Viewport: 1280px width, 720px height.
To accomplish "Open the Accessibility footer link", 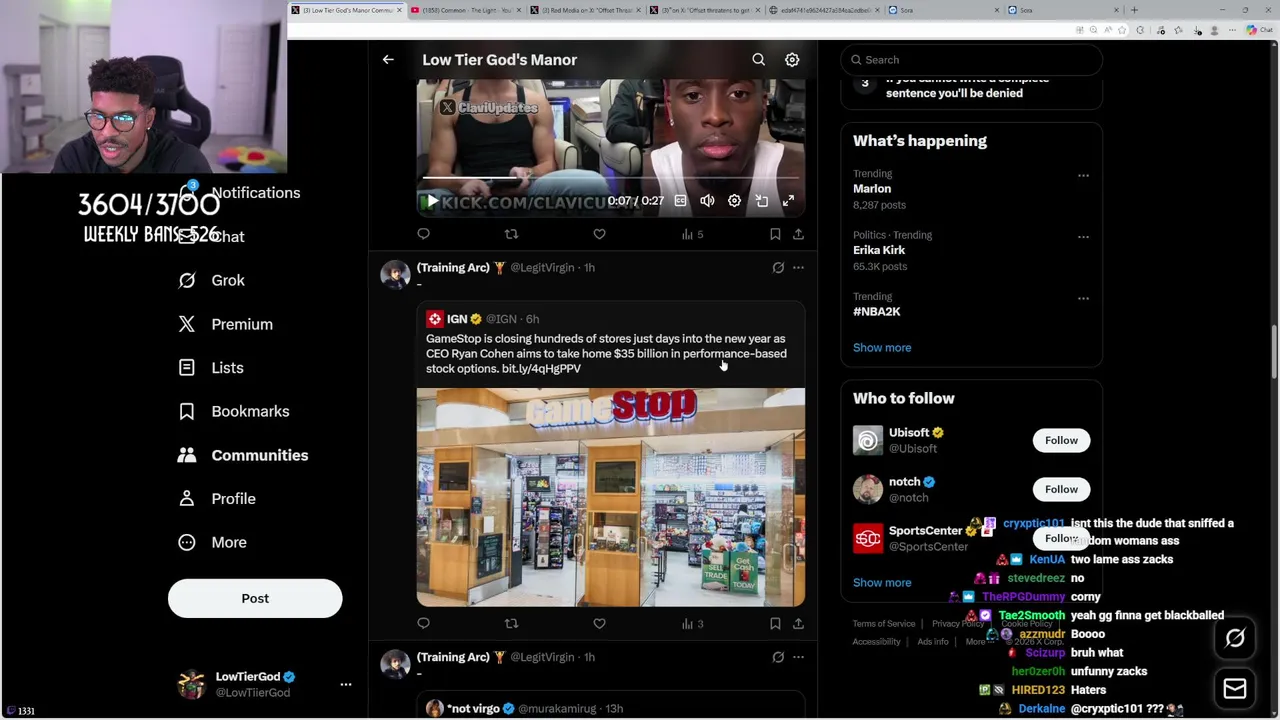I will tap(877, 642).
